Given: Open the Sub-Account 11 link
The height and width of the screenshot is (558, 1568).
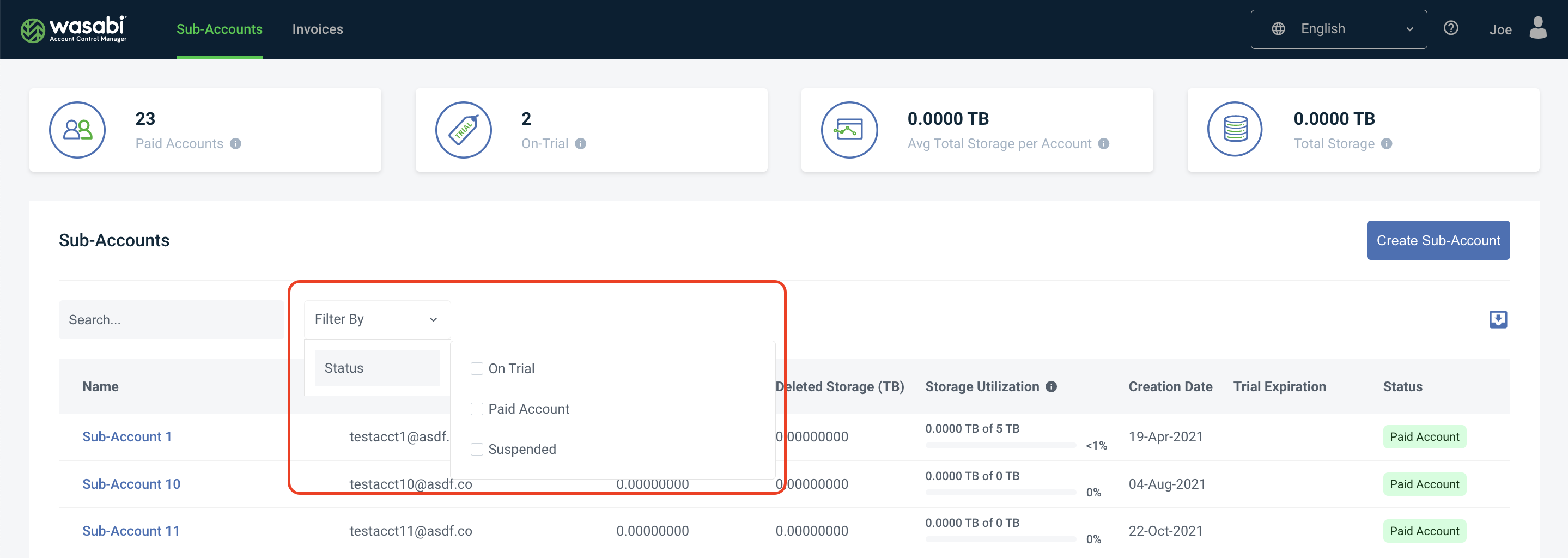Looking at the screenshot, I should pyautogui.click(x=131, y=531).
